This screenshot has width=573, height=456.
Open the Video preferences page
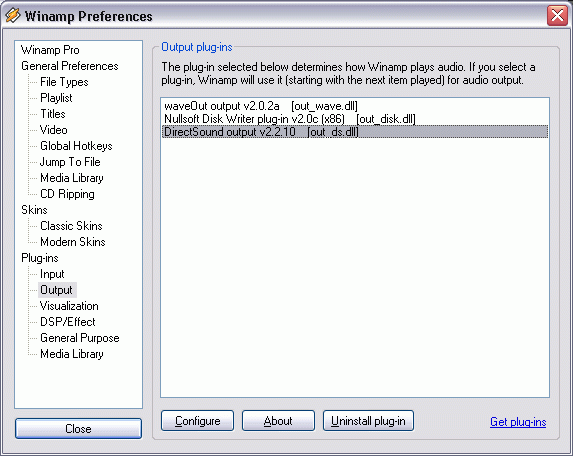[53, 130]
